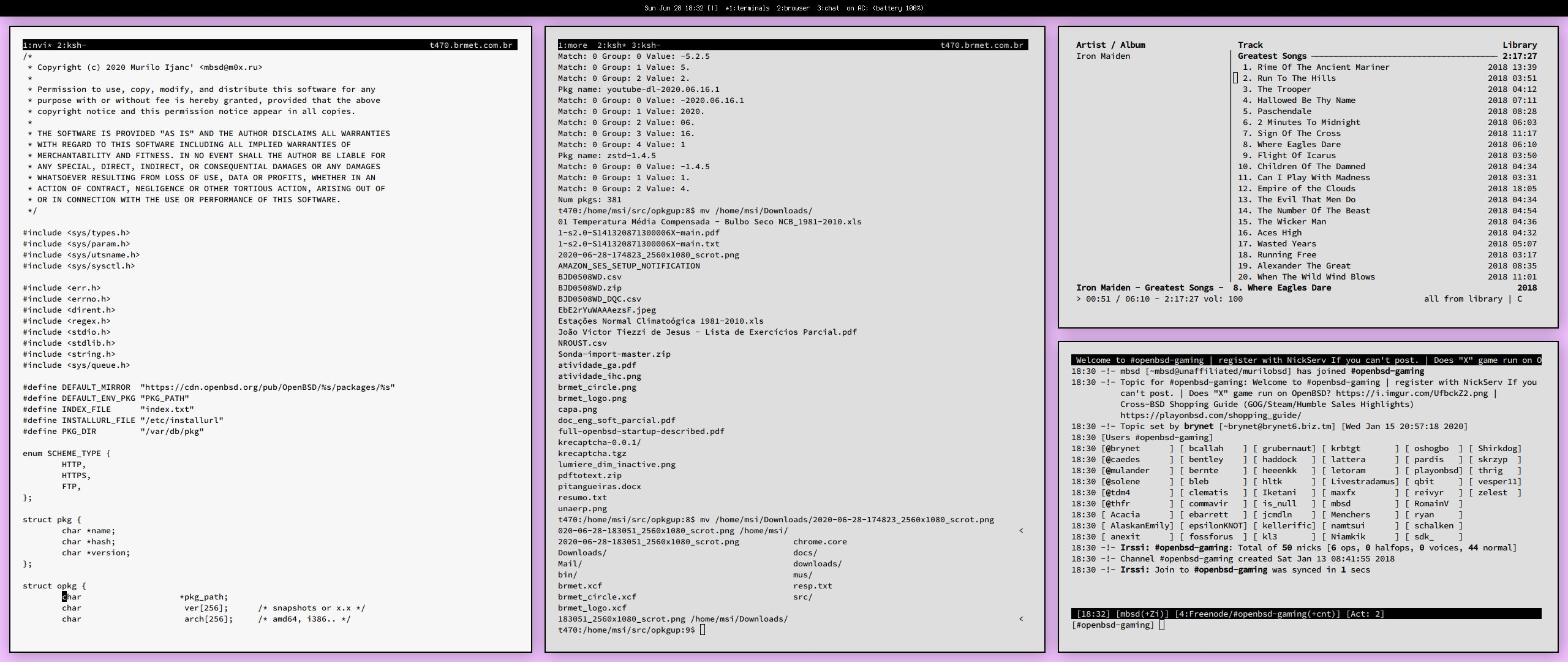Select Iron Maiden in the artist list
This screenshot has height=662, width=1568.
[1102, 56]
